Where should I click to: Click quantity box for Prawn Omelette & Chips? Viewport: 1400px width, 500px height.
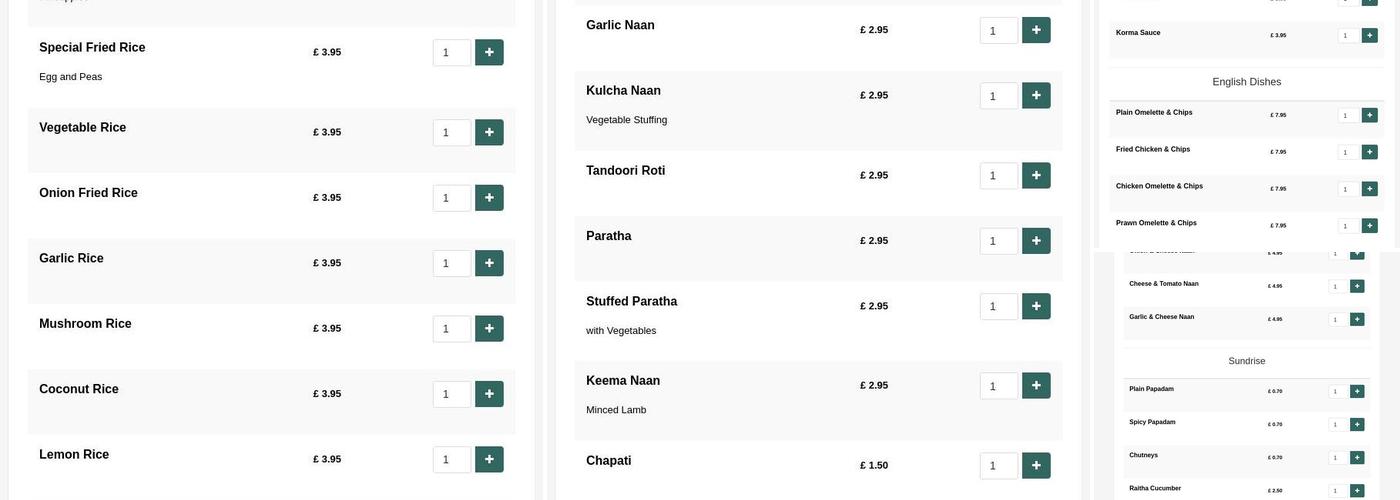1348,226
